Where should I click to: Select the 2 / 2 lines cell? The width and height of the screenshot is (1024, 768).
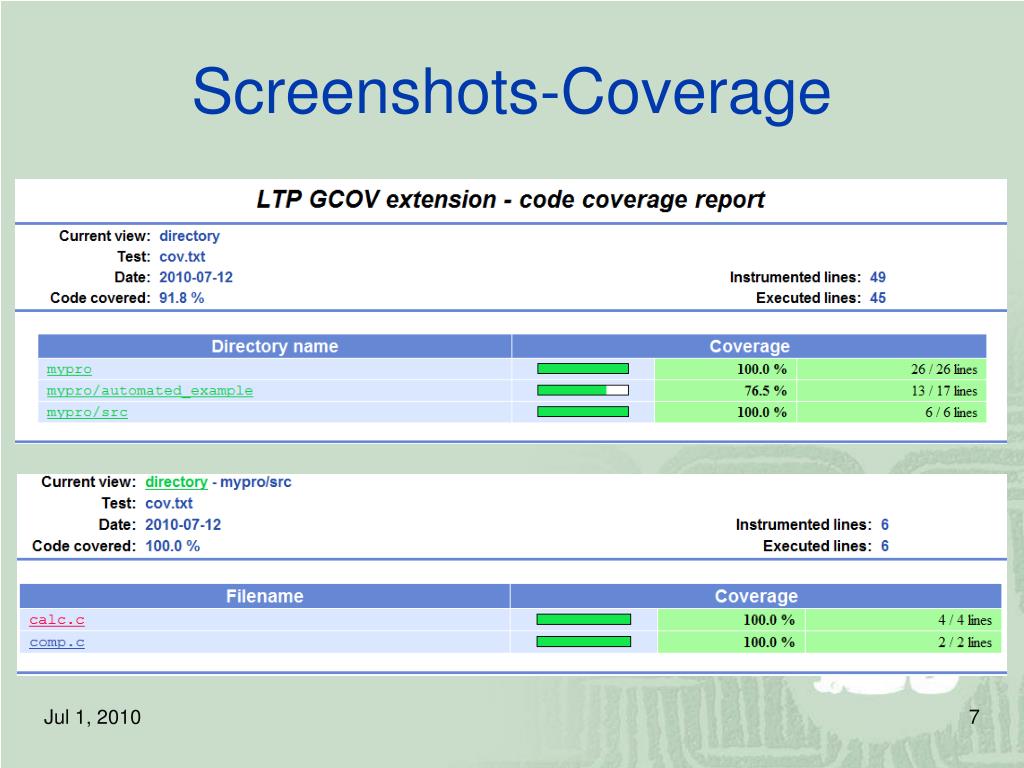(903, 642)
